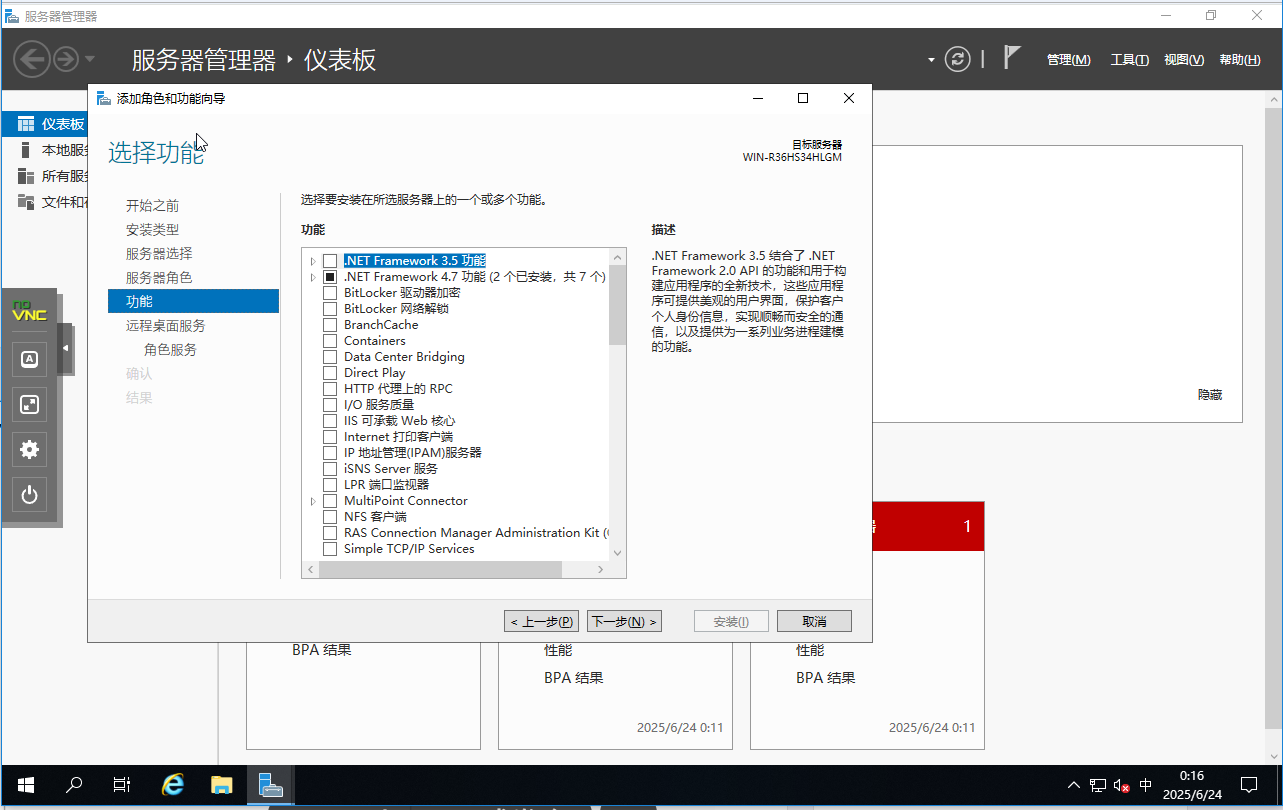This screenshot has height=810, width=1283.
Task: Click the vertical scrollbar thumb of feature list
Action: coord(617,305)
